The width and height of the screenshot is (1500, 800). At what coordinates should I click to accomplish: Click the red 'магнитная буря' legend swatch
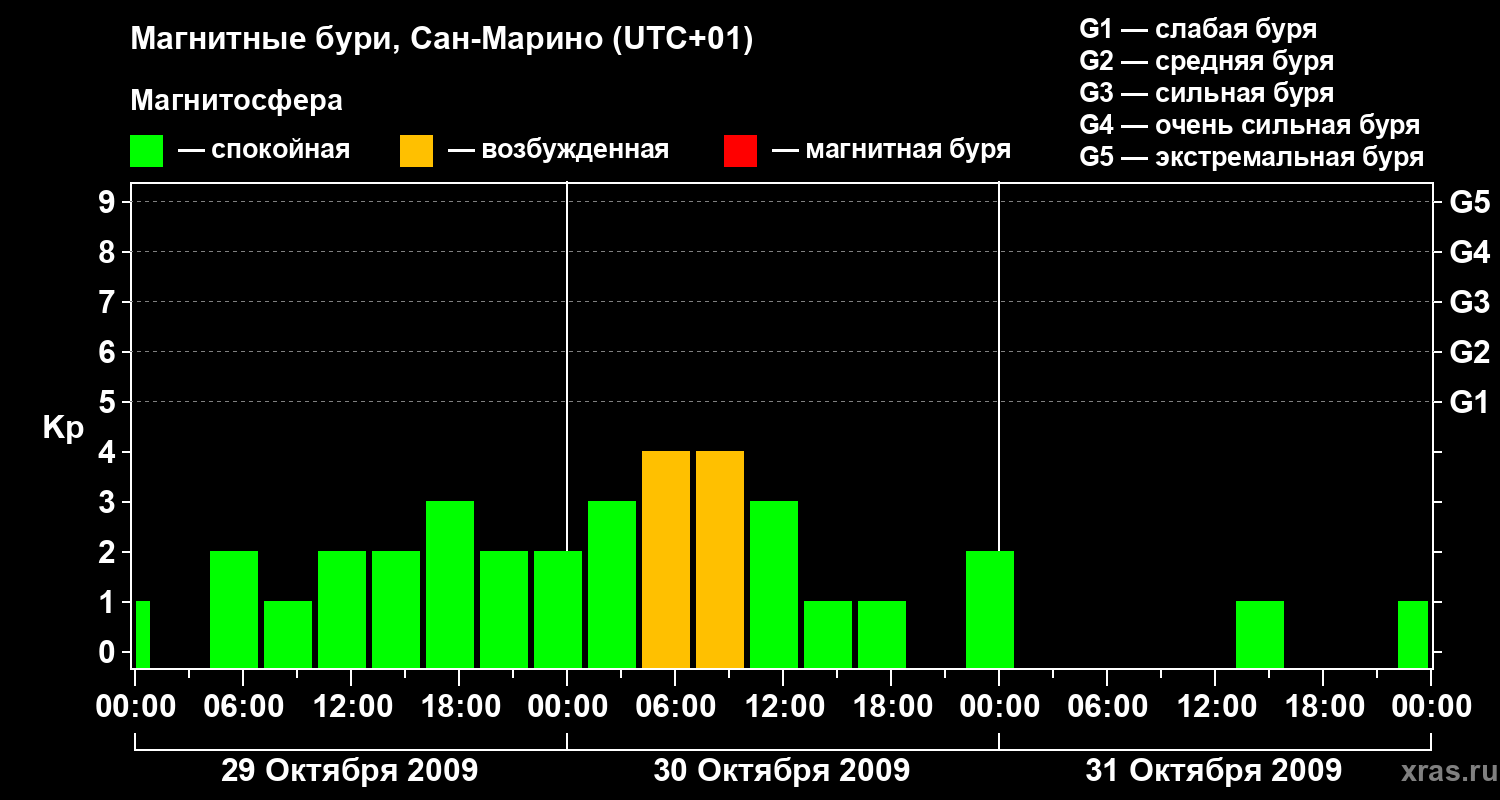click(x=740, y=151)
